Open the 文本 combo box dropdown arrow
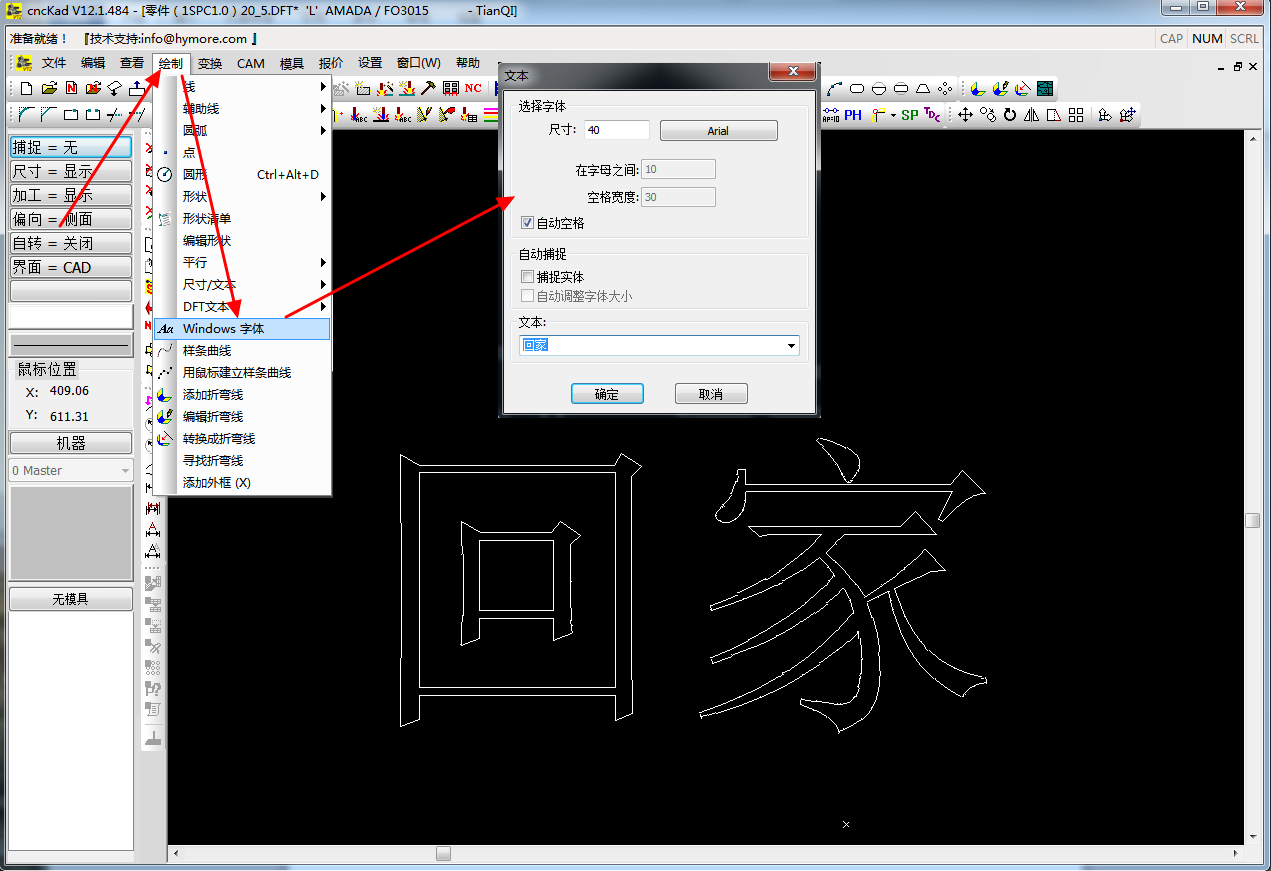The image size is (1271, 871). pos(791,346)
